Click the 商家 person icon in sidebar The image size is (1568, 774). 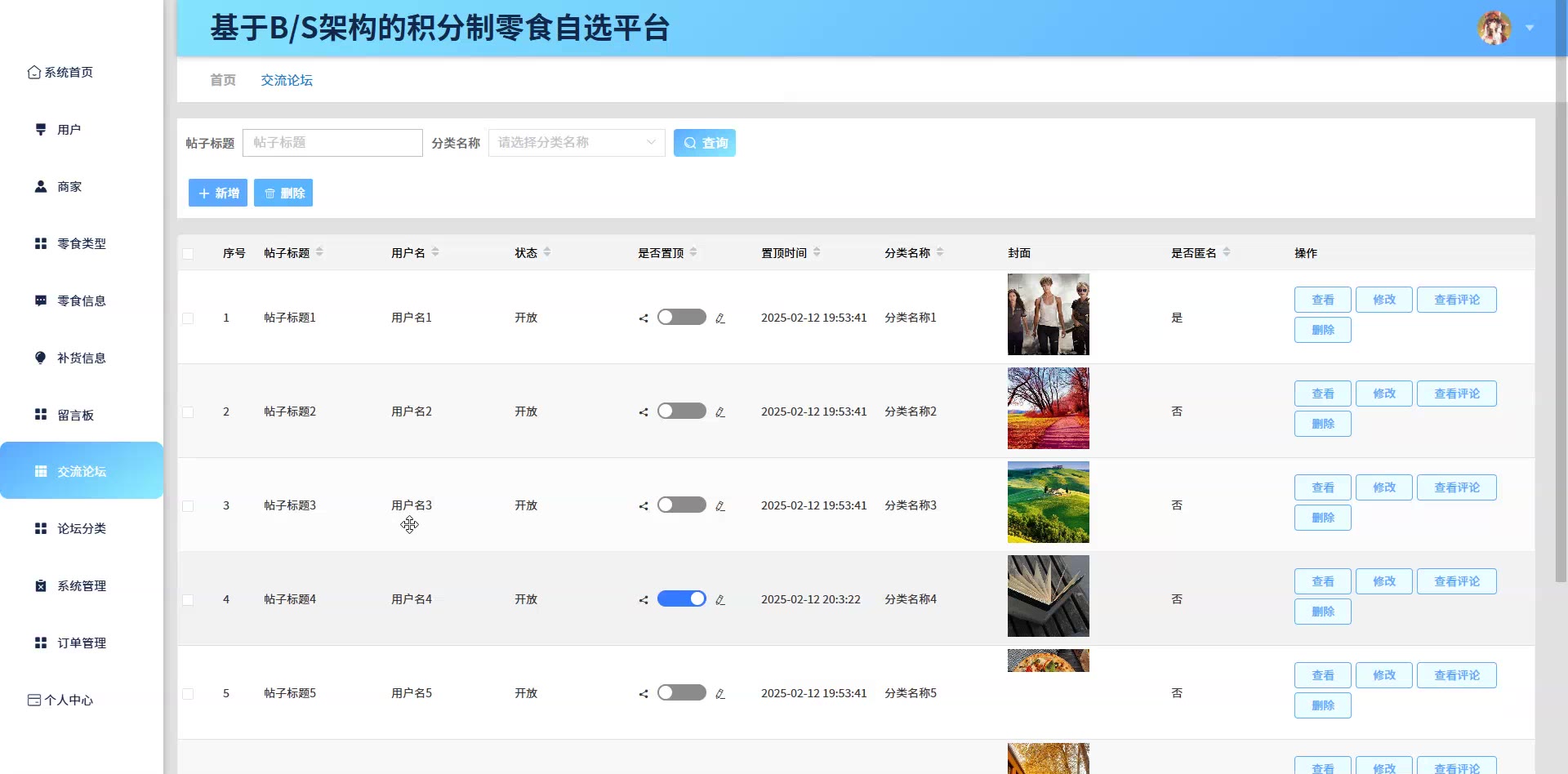coord(41,187)
